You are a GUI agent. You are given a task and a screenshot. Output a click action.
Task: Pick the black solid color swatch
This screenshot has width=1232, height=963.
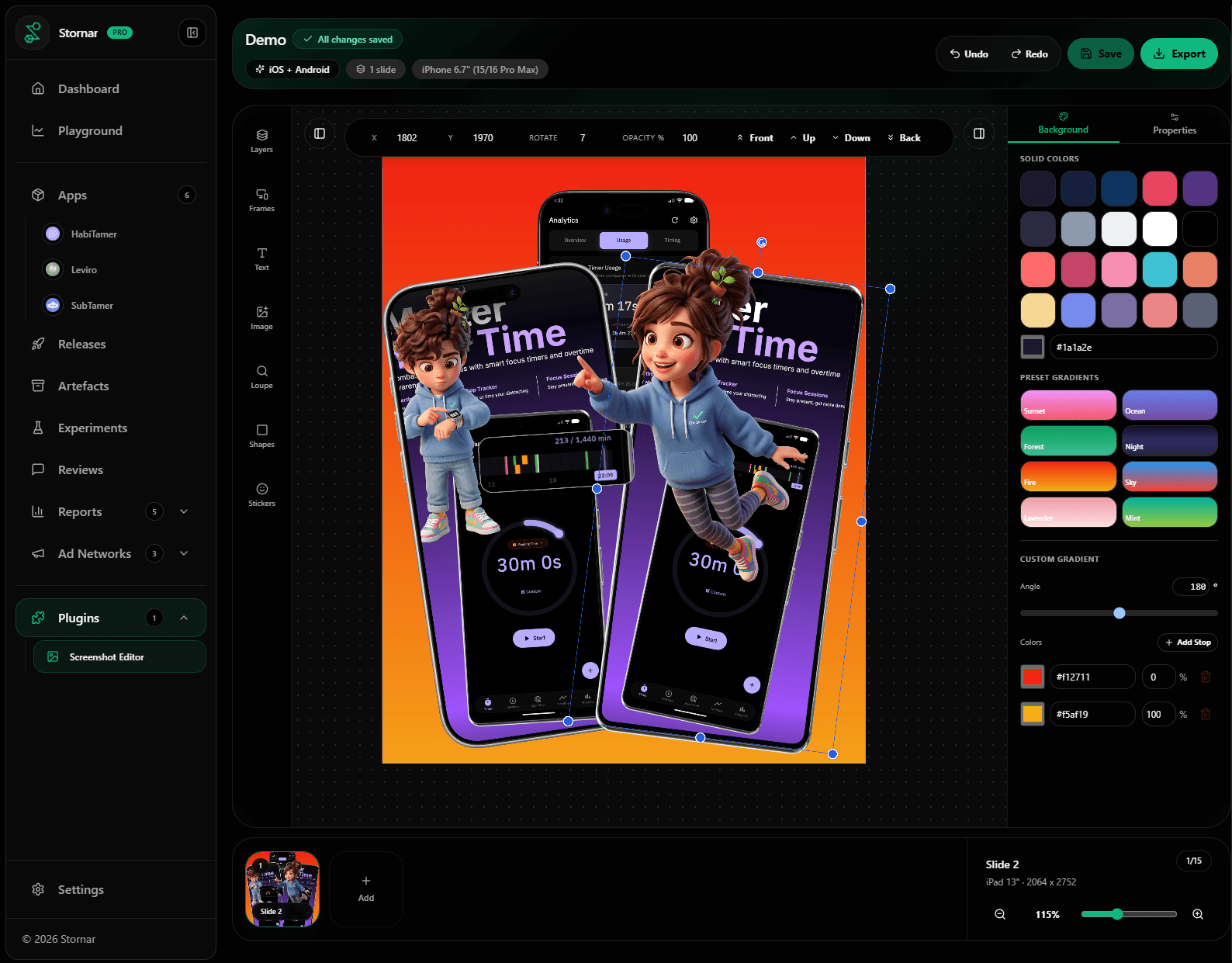tap(1200, 229)
